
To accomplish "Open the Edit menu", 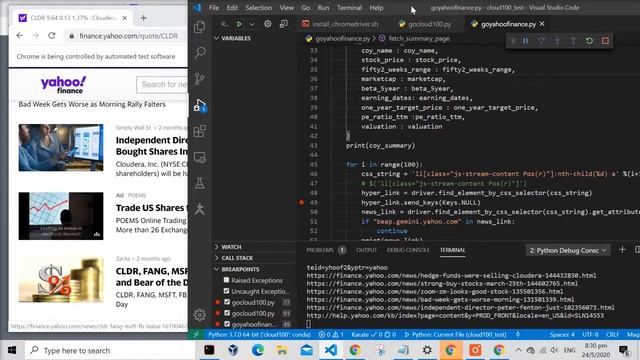I will (x=232, y=8).
